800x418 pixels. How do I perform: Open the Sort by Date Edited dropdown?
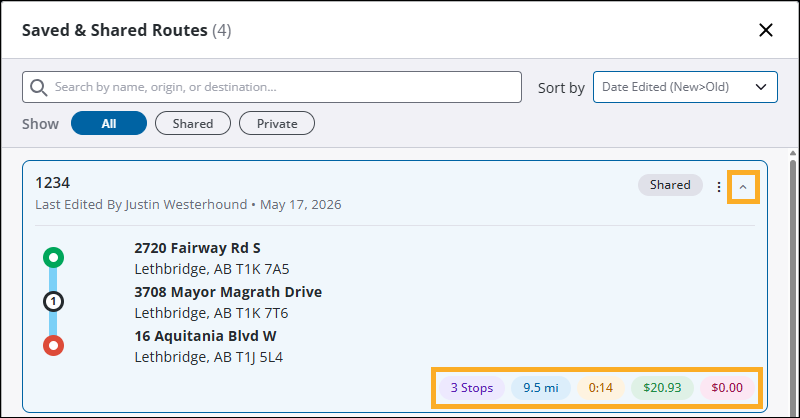click(685, 87)
